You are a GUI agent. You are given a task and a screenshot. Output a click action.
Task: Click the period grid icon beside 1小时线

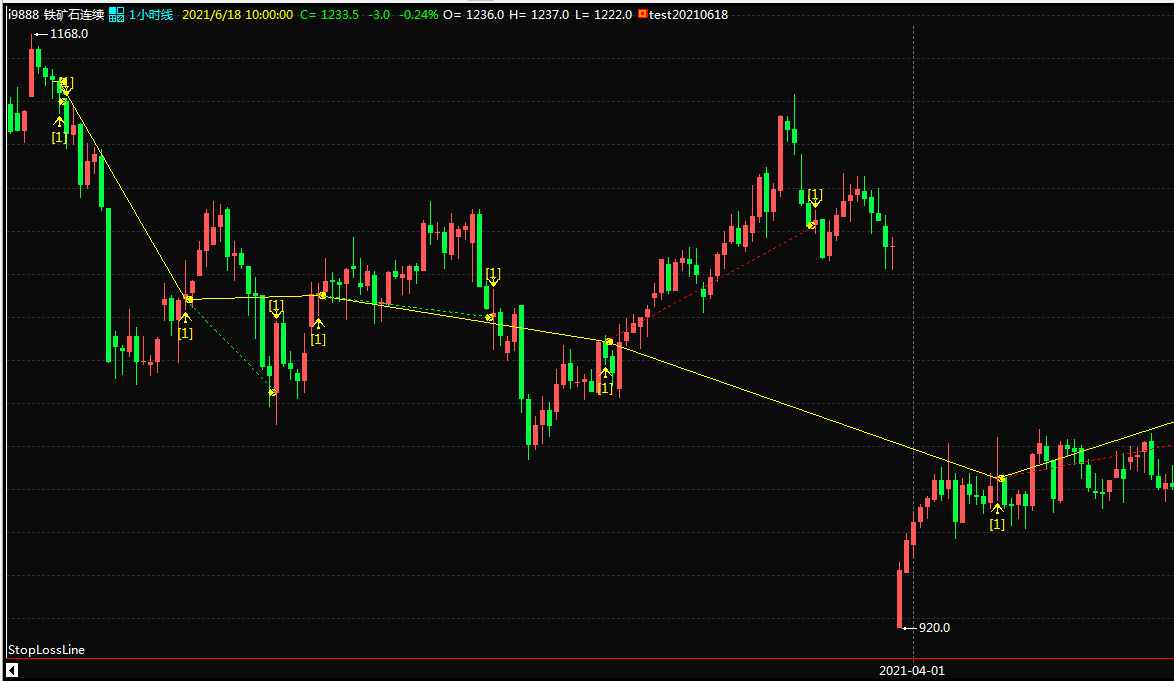pos(117,15)
